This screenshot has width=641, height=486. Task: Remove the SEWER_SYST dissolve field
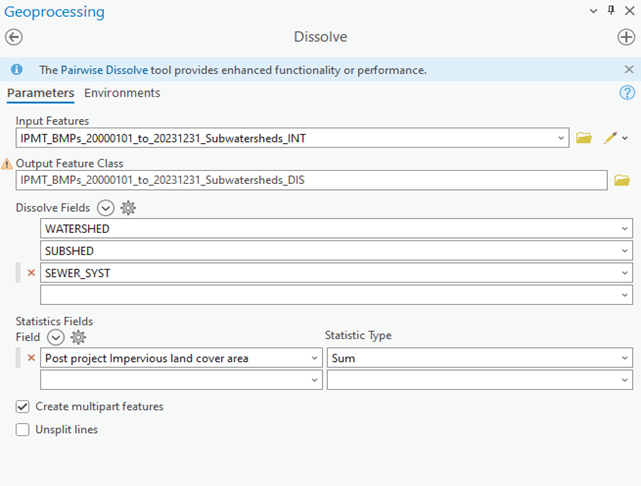31,273
